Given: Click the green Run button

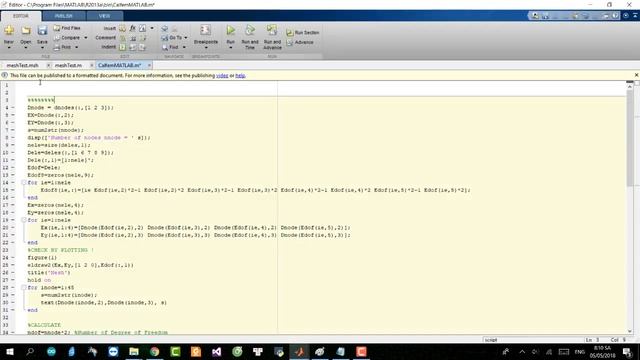Looking at the screenshot, I should pos(231,30).
